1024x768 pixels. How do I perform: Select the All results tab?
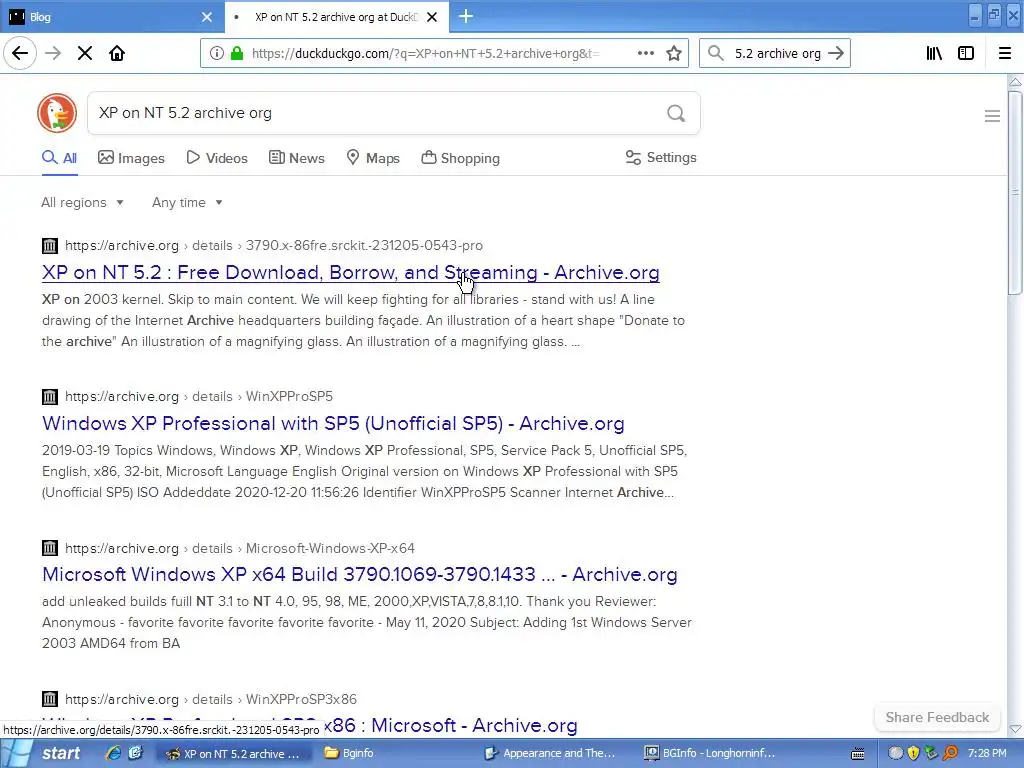click(59, 158)
